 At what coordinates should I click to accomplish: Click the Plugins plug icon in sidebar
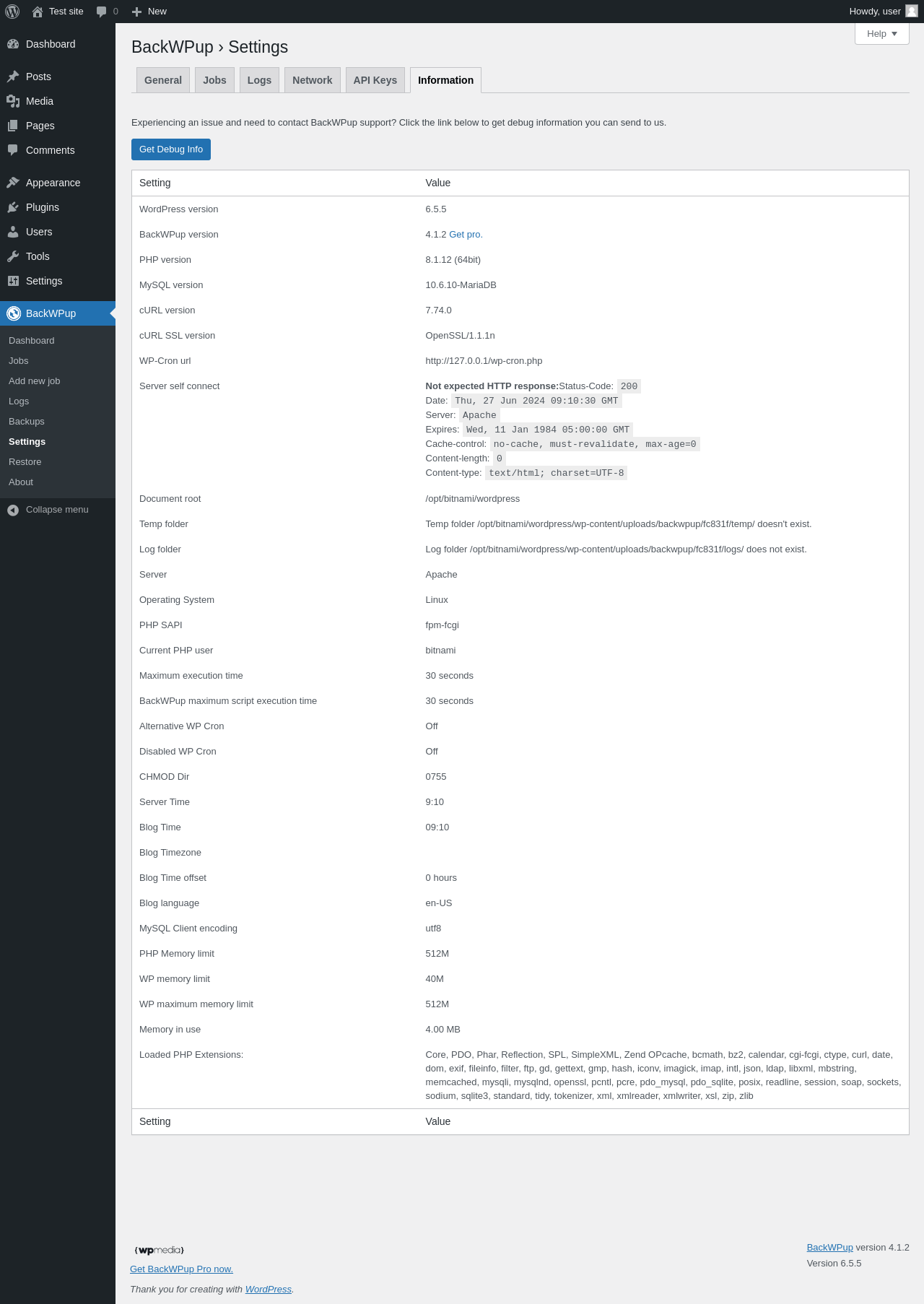(13, 207)
